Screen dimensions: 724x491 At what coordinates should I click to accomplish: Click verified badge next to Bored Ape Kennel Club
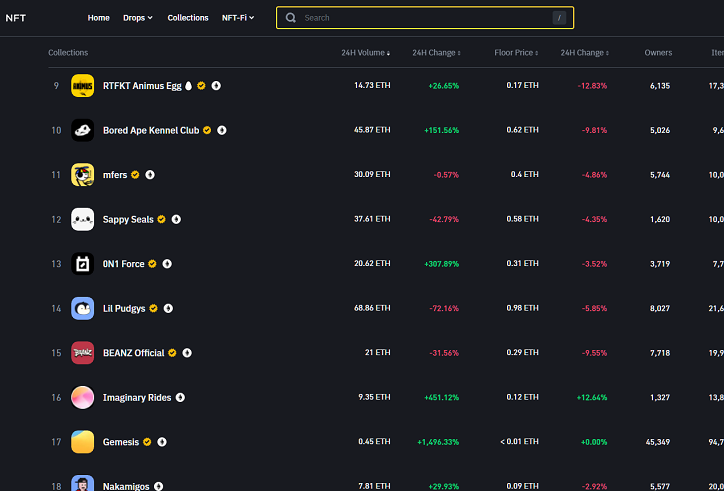pos(207,130)
